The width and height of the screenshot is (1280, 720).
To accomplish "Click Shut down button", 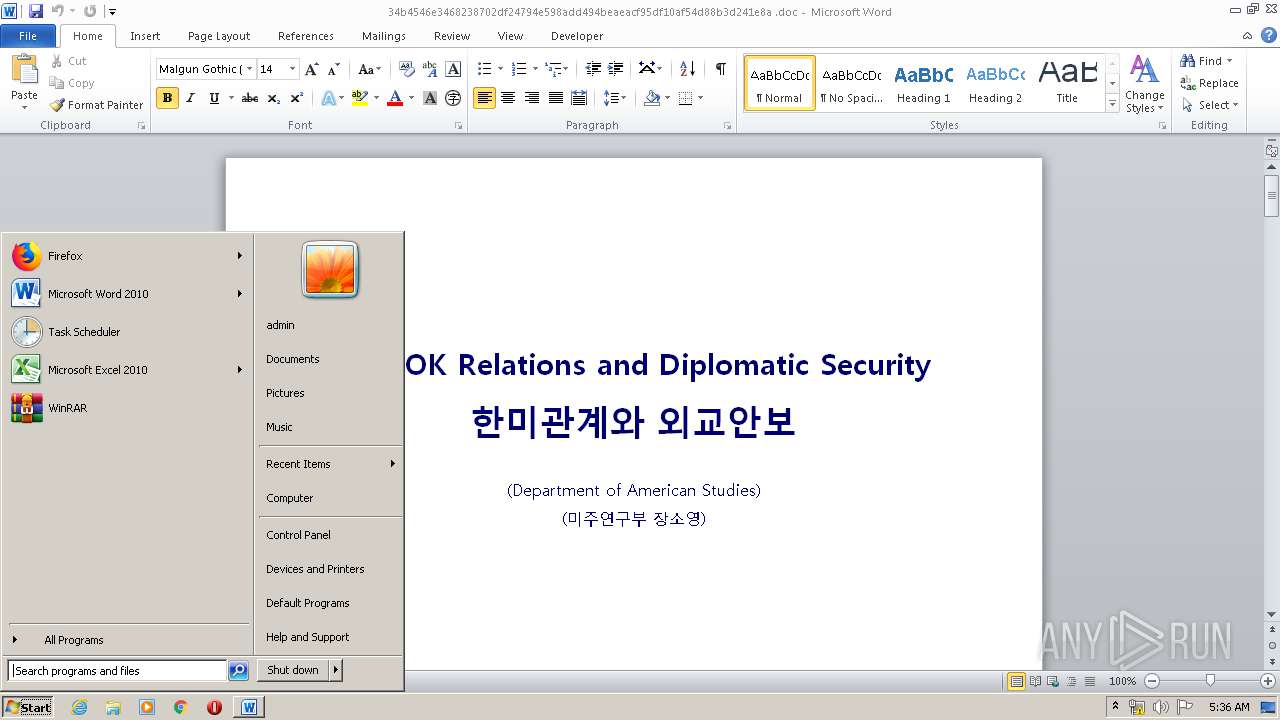I will [x=293, y=670].
